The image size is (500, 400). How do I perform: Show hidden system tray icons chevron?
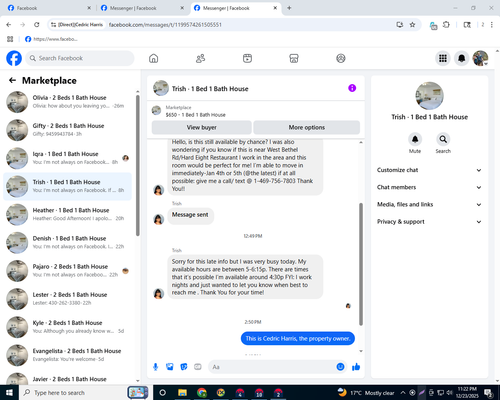click(403, 393)
